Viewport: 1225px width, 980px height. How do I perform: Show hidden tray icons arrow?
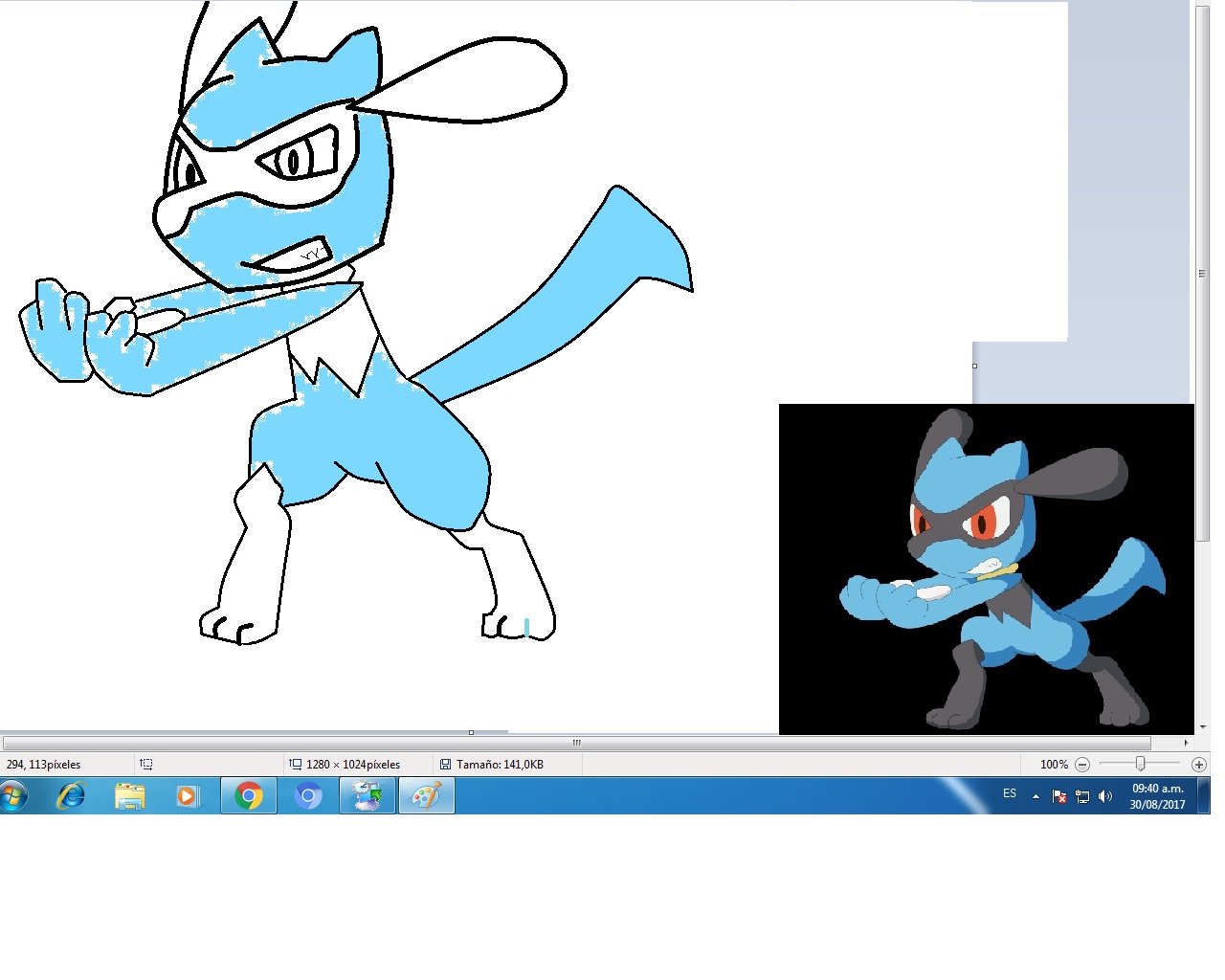pos(1036,796)
